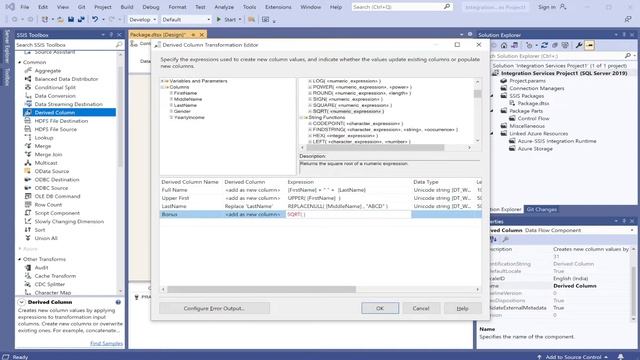Select Union All transform

(x=46, y=238)
